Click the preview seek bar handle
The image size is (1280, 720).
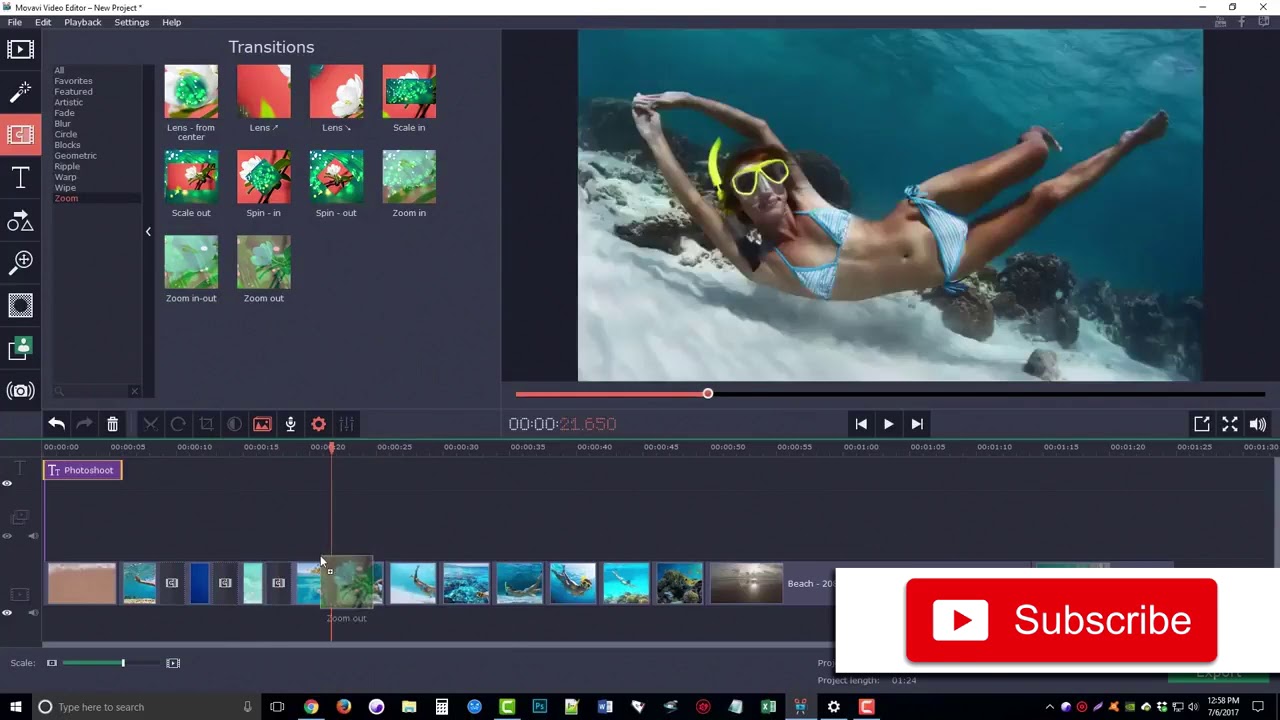pyautogui.click(x=707, y=394)
